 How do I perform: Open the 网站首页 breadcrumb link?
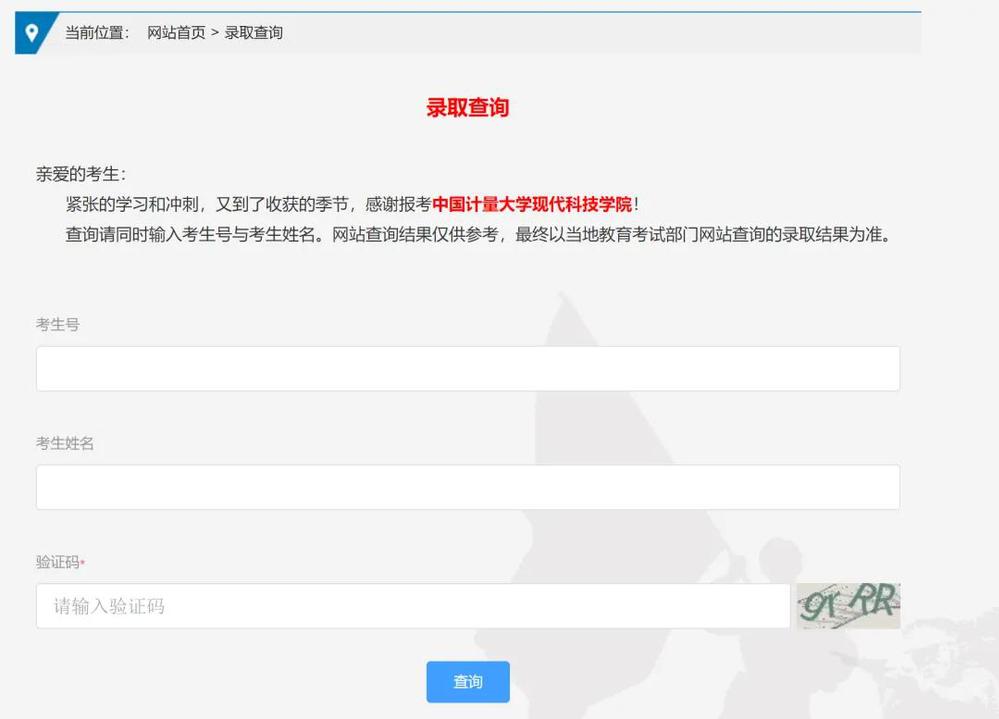[x=176, y=32]
